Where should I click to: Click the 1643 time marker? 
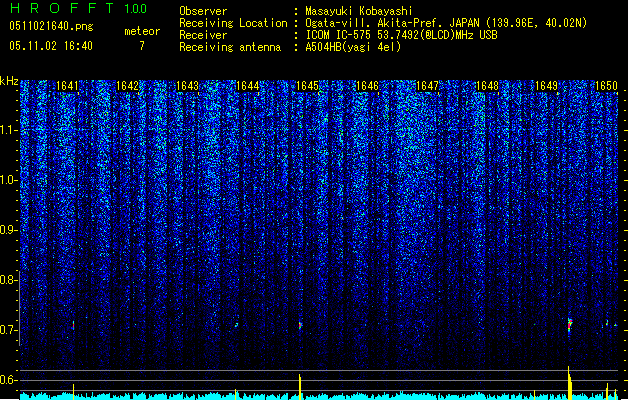187,86
